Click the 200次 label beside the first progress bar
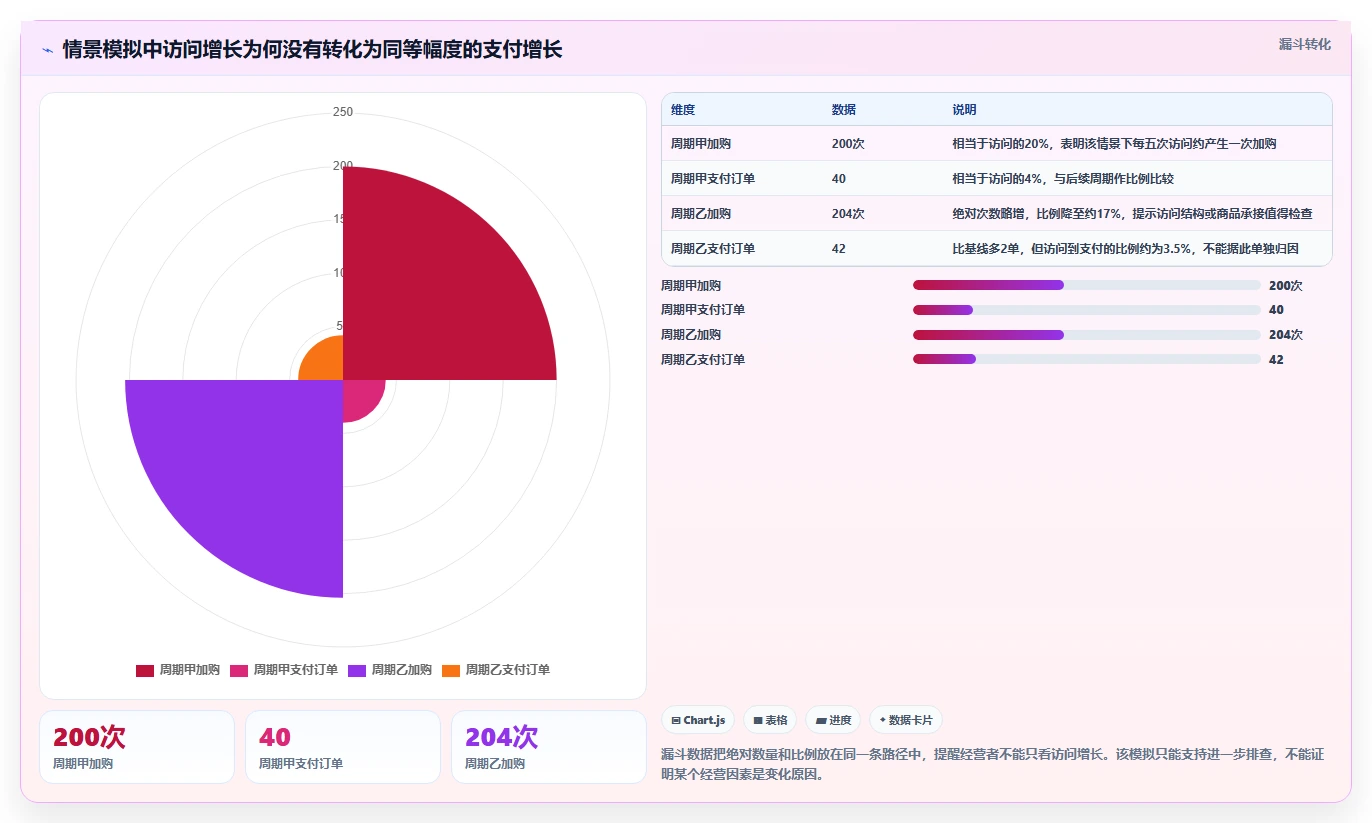1372x823 pixels. 1285,285
